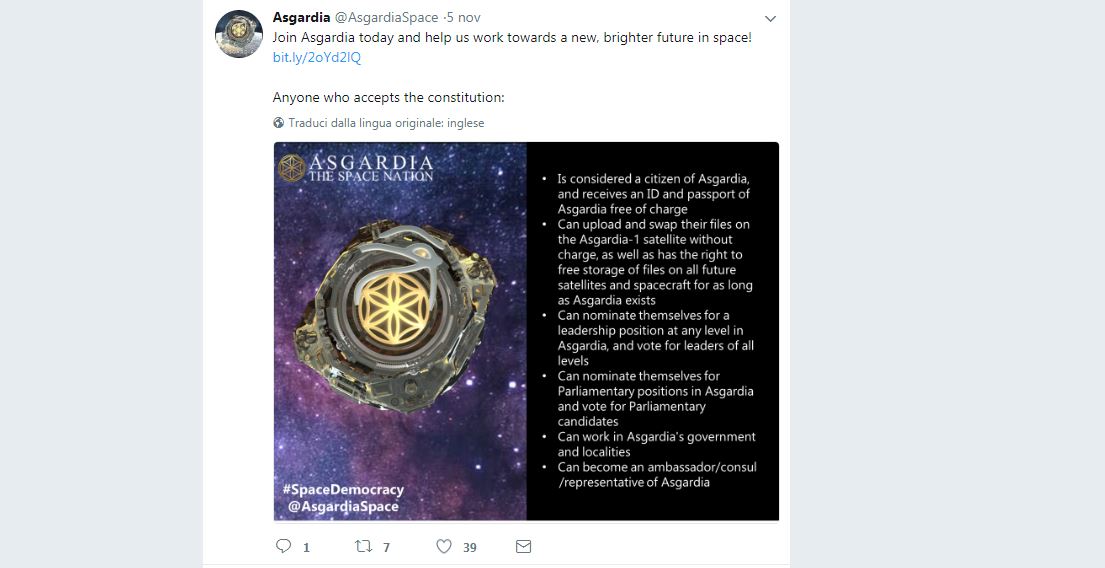Open the Asgardia display name
This screenshot has height=568, width=1105.
[302, 17]
